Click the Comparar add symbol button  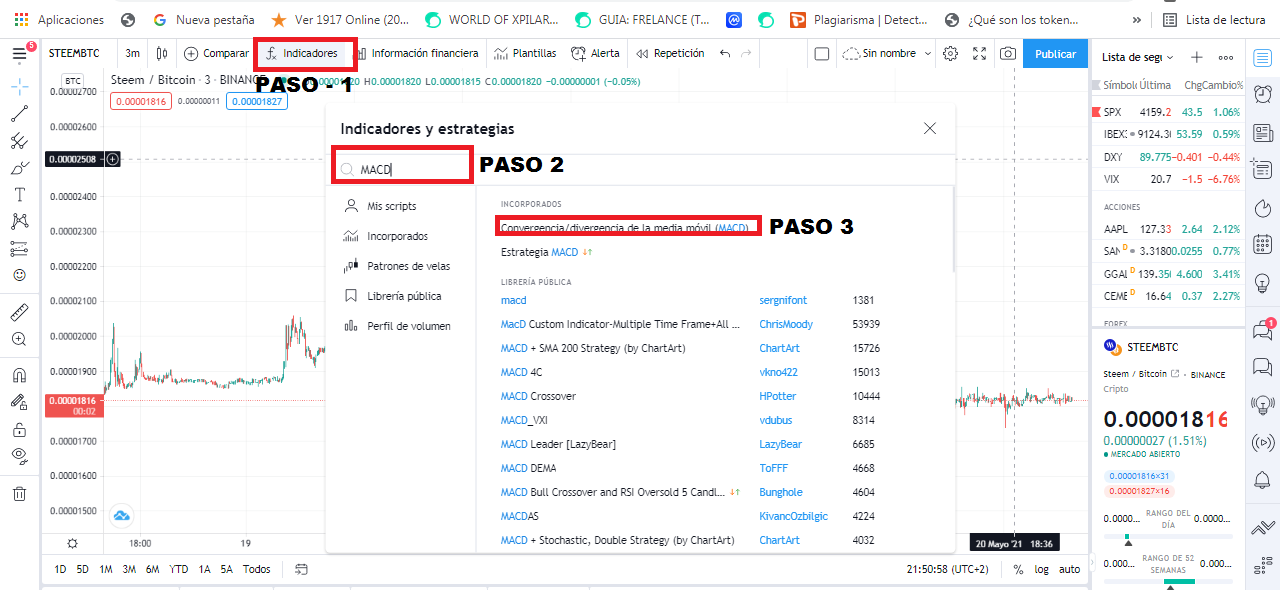pyautogui.click(x=216, y=53)
